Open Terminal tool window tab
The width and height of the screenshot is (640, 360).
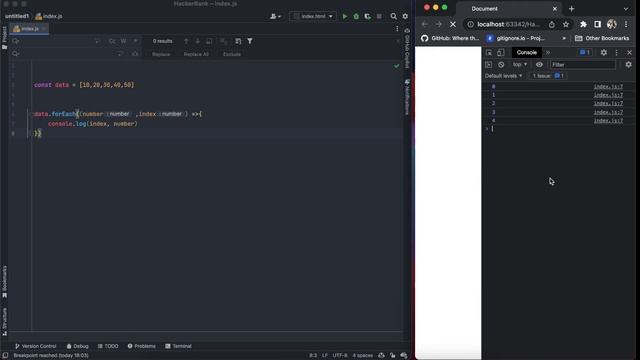pyautogui.click(x=178, y=346)
